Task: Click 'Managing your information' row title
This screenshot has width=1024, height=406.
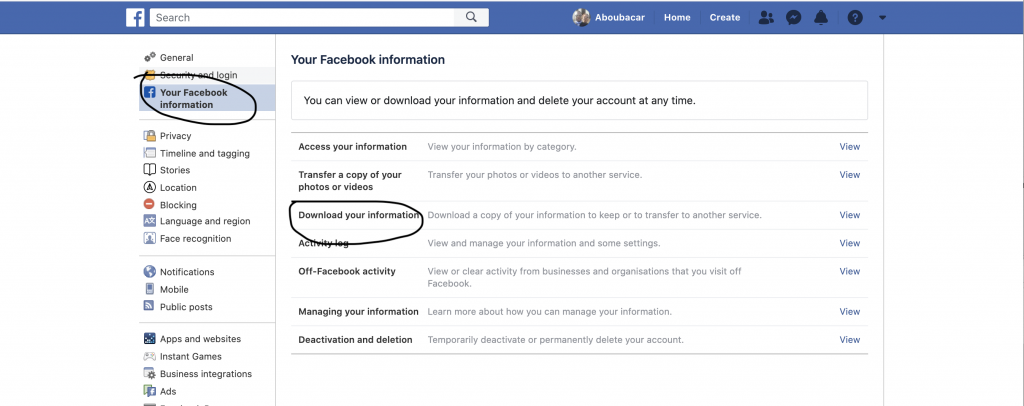Action: pos(359,311)
